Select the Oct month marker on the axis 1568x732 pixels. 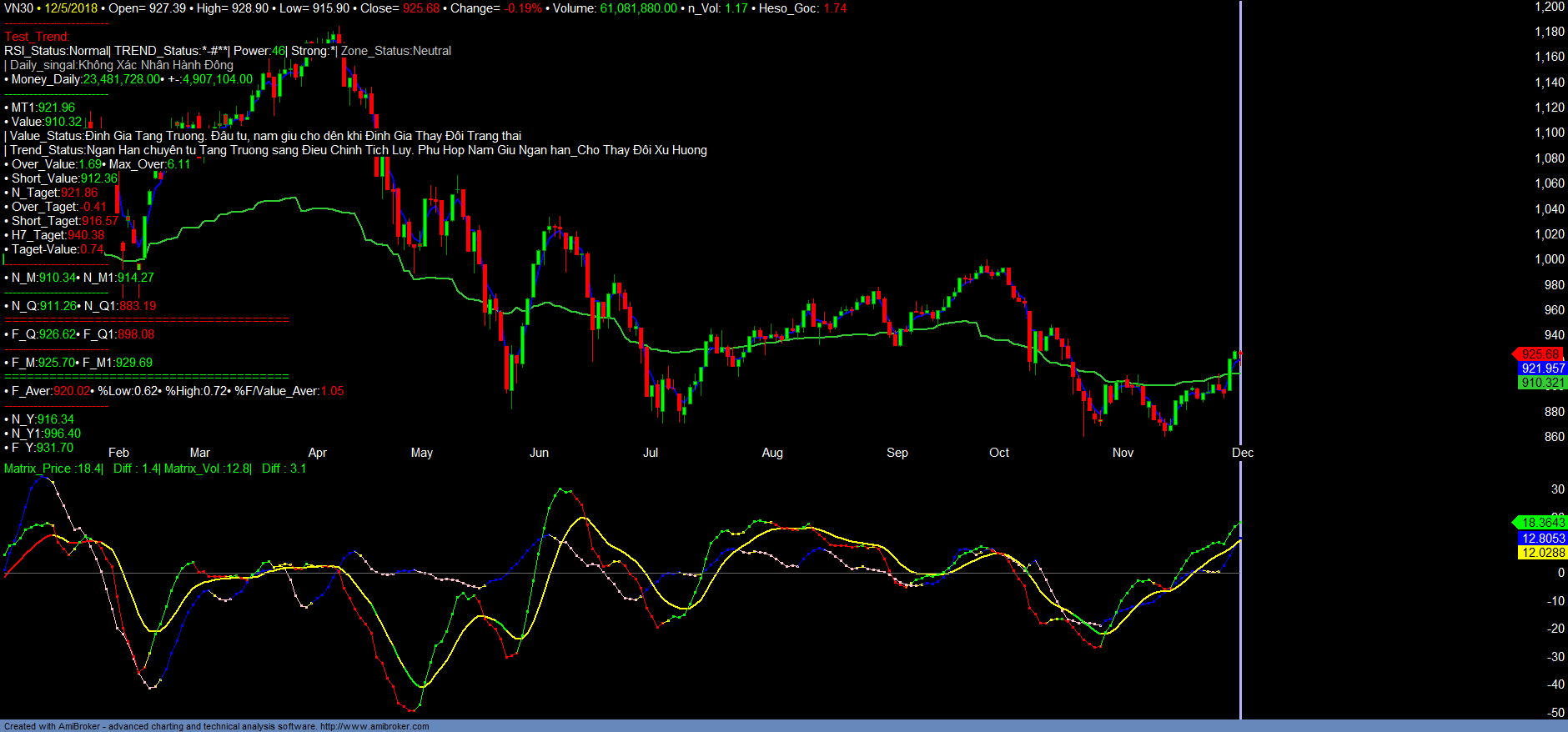tap(998, 453)
